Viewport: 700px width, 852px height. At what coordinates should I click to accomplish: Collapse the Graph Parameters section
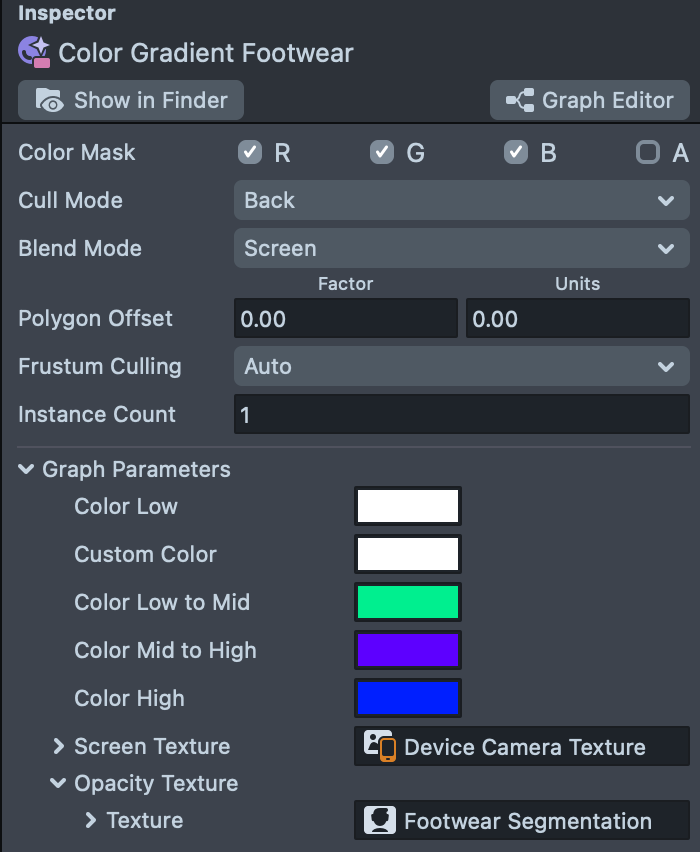[x=26, y=469]
